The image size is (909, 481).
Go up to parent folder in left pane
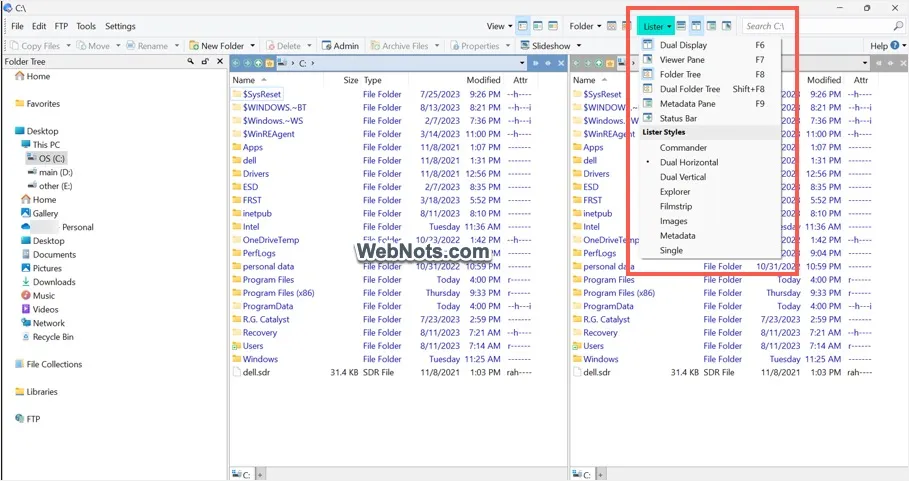tap(258, 63)
